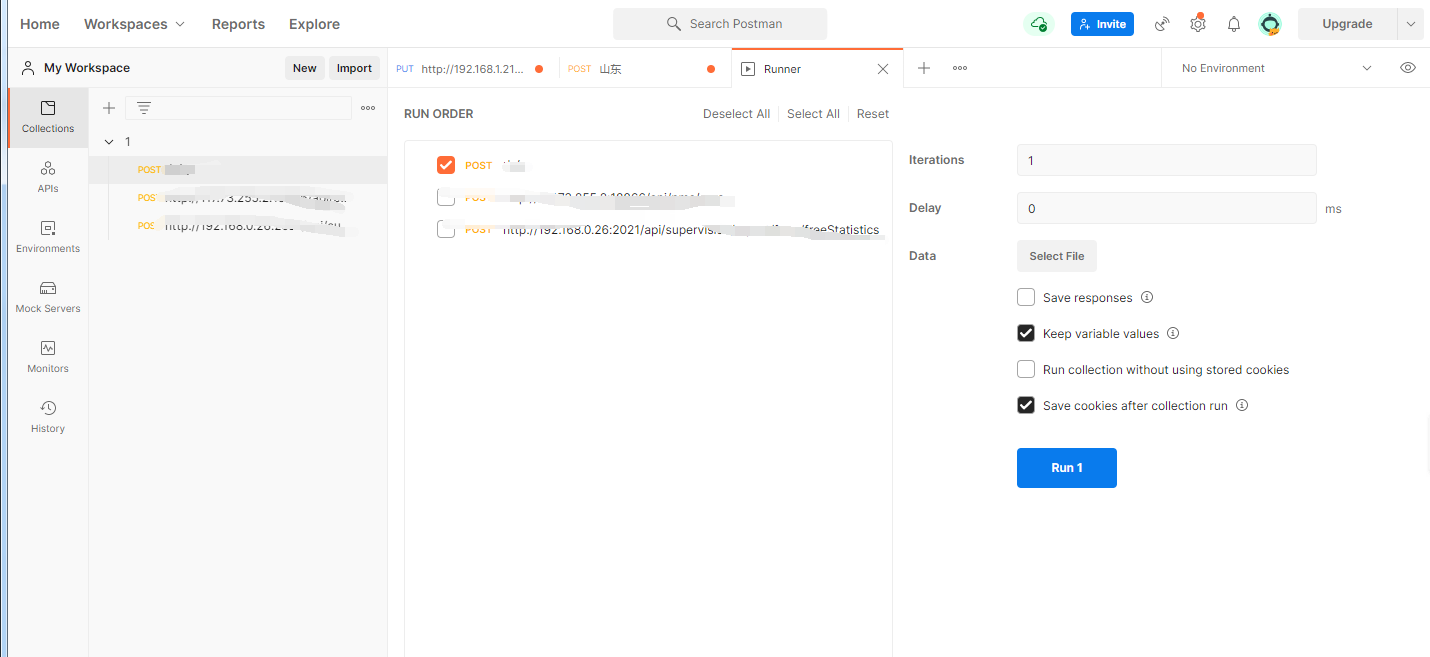Image resolution: width=1430 pixels, height=657 pixels.
Task: Click the Upgrade button
Action: [1347, 24]
